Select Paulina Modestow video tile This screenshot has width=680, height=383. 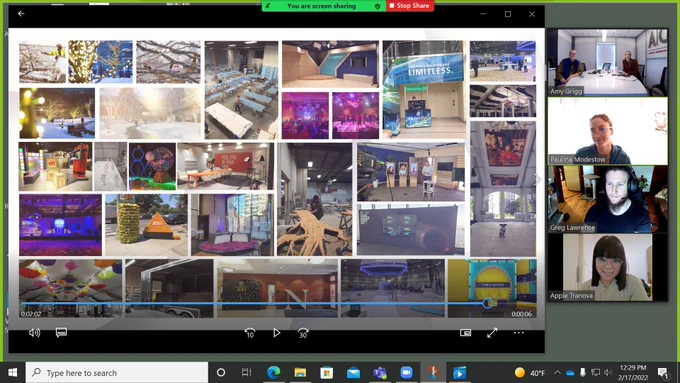coord(608,131)
